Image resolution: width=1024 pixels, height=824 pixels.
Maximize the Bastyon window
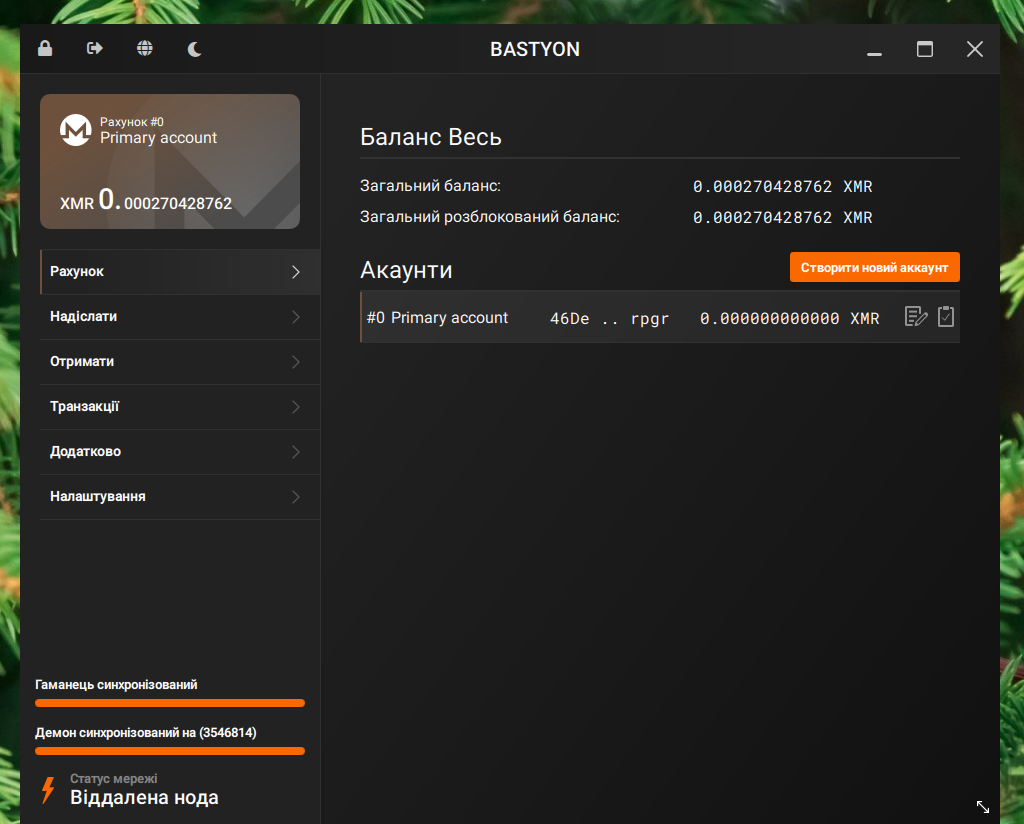(x=925, y=49)
